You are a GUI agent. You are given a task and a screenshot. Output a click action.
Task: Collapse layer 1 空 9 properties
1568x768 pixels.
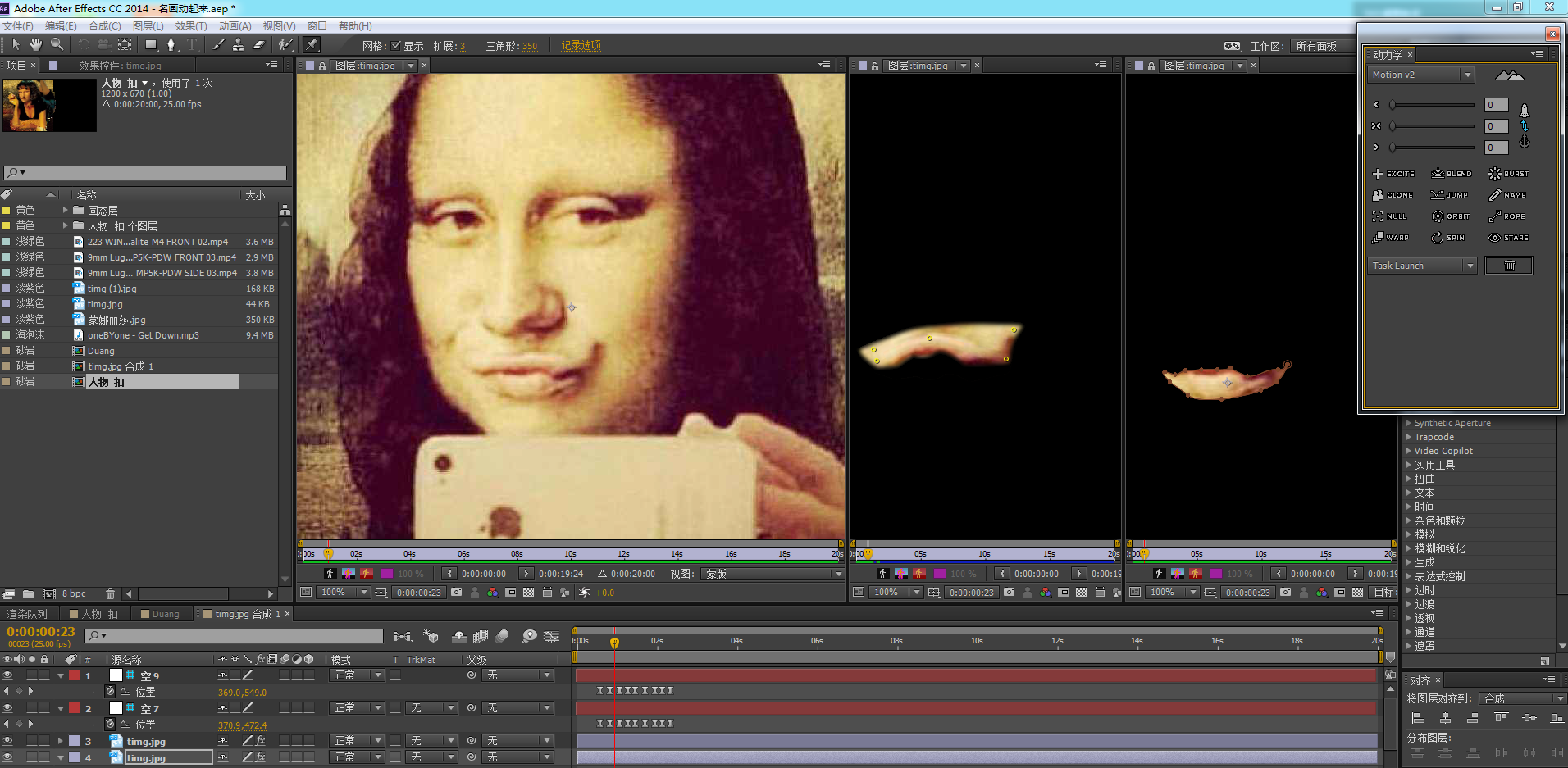(61, 676)
